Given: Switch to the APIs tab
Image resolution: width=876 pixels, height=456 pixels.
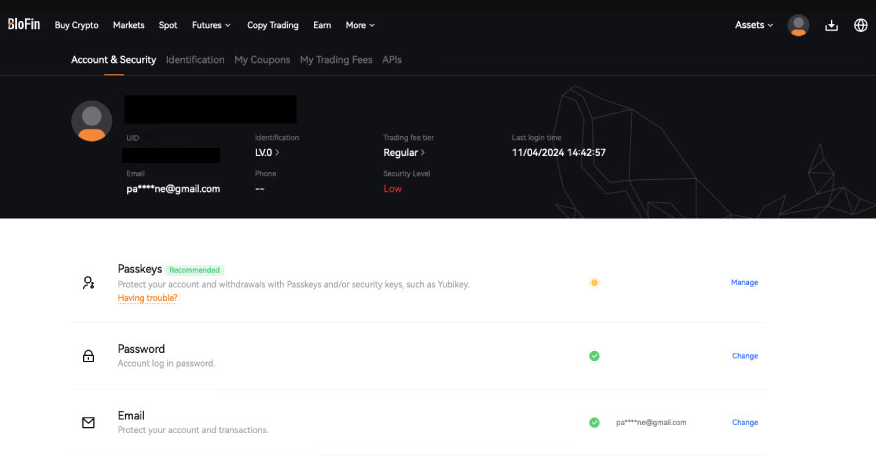Looking at the screenshot, I should (392, 60).
